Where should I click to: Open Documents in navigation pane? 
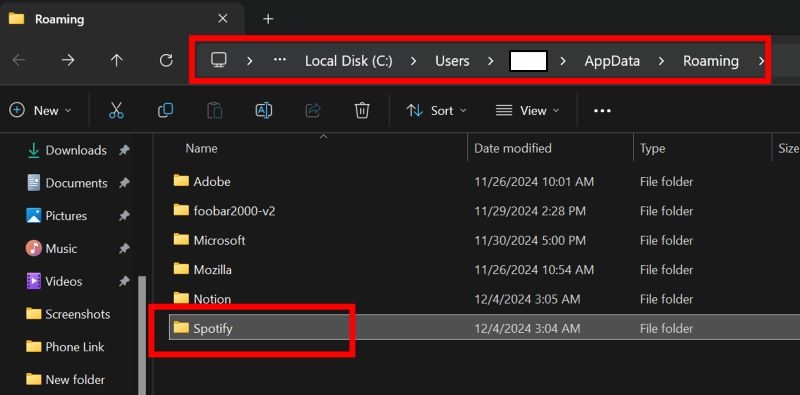(77, 183)
